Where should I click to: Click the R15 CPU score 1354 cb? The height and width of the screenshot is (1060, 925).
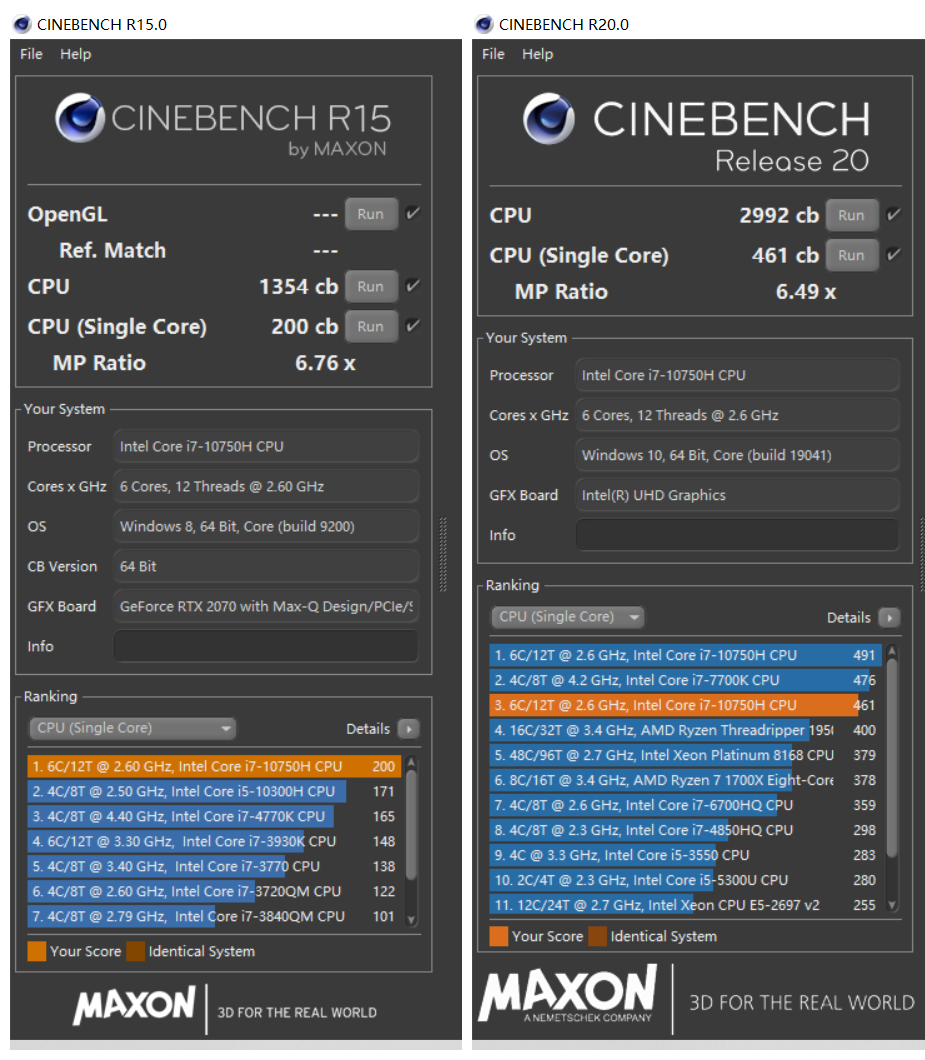tap(299, 287)
